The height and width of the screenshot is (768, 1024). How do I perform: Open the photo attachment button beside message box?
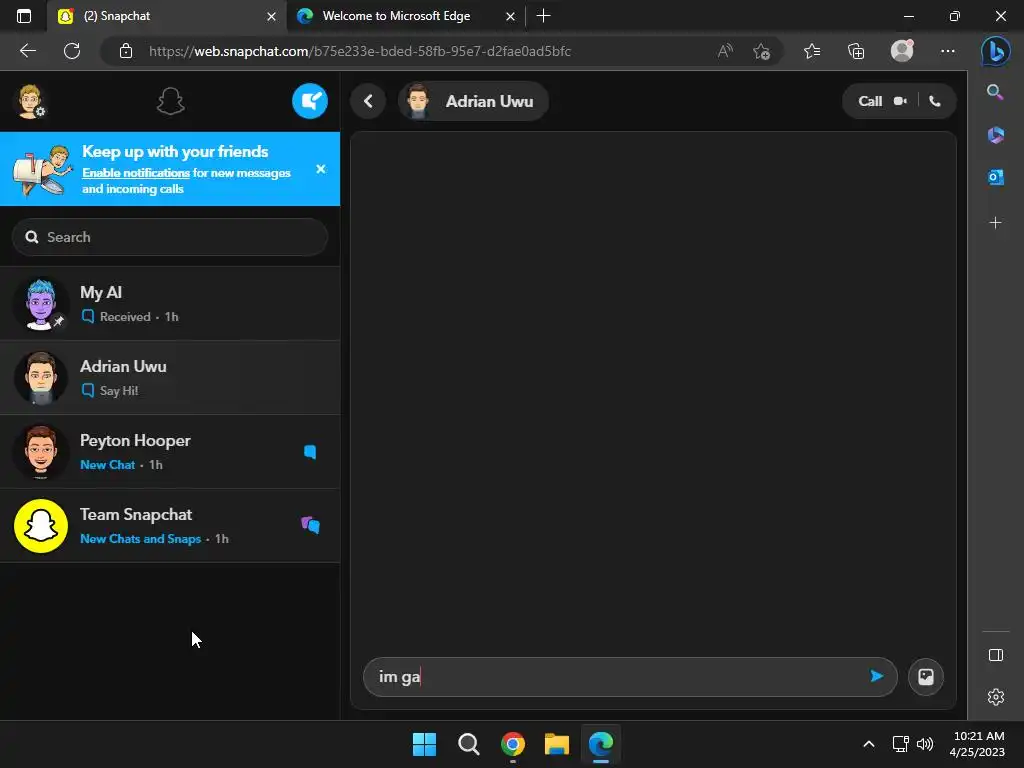(925, 677)
